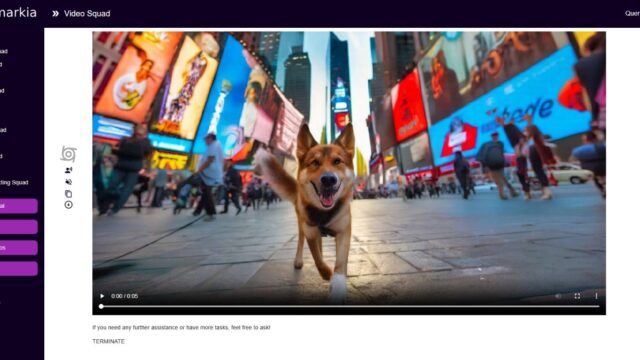
Task: Click the swirl avatar icon beside video
Action: pyautogui.click(x=69, y=154)
